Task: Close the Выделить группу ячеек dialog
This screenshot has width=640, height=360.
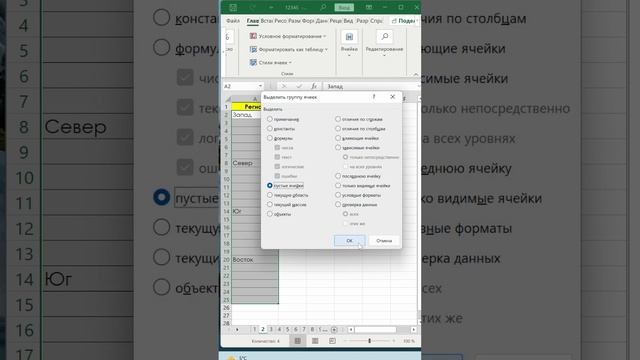Action: click(x=392, y=97)
